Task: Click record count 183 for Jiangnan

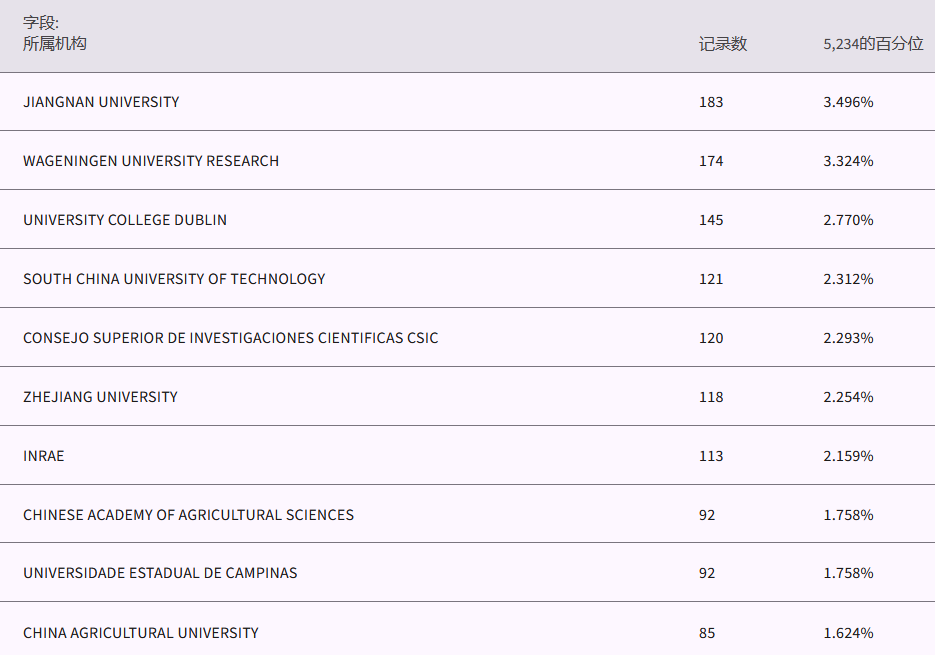Action: [711, 102]
